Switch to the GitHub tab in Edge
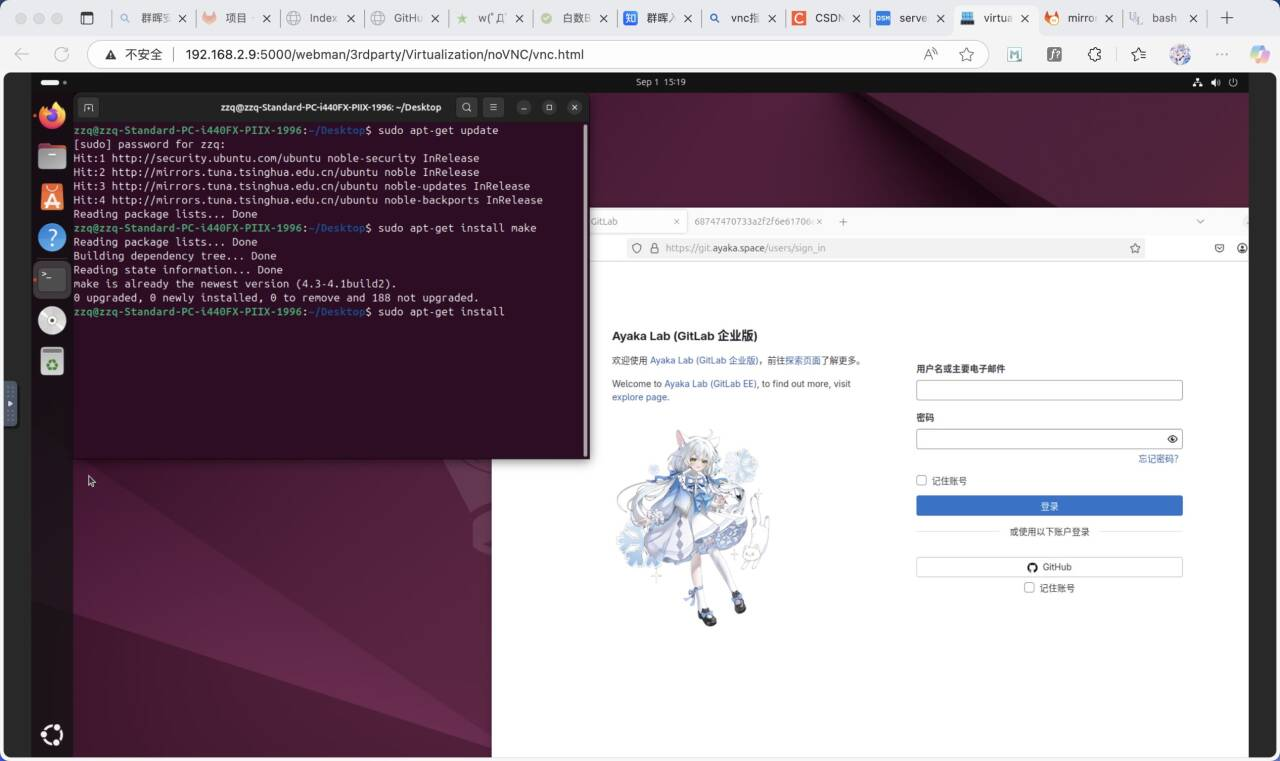1280x761 pixels. point(405,18)
